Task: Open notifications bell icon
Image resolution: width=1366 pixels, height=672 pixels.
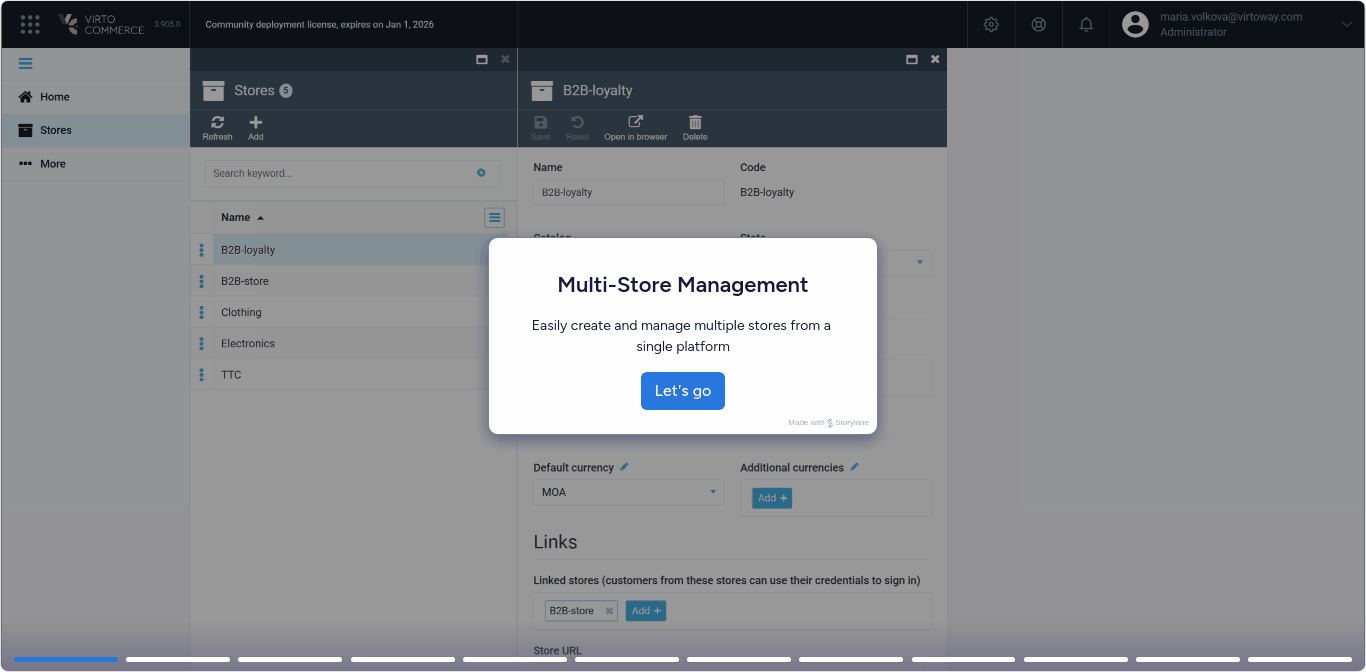Action: [x=1086, y=24]
